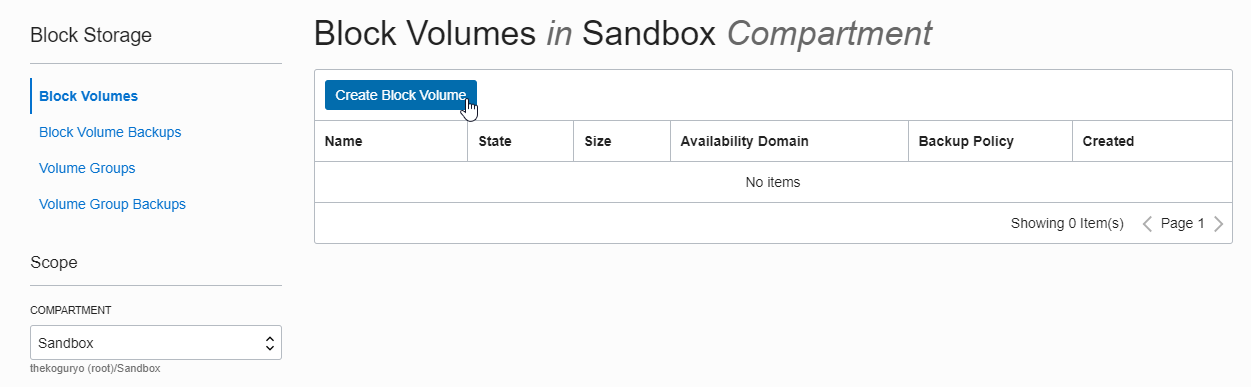Go to previous page using left chevron
The width and height of the screenshot is (1251, 387).
[1148, 224]
